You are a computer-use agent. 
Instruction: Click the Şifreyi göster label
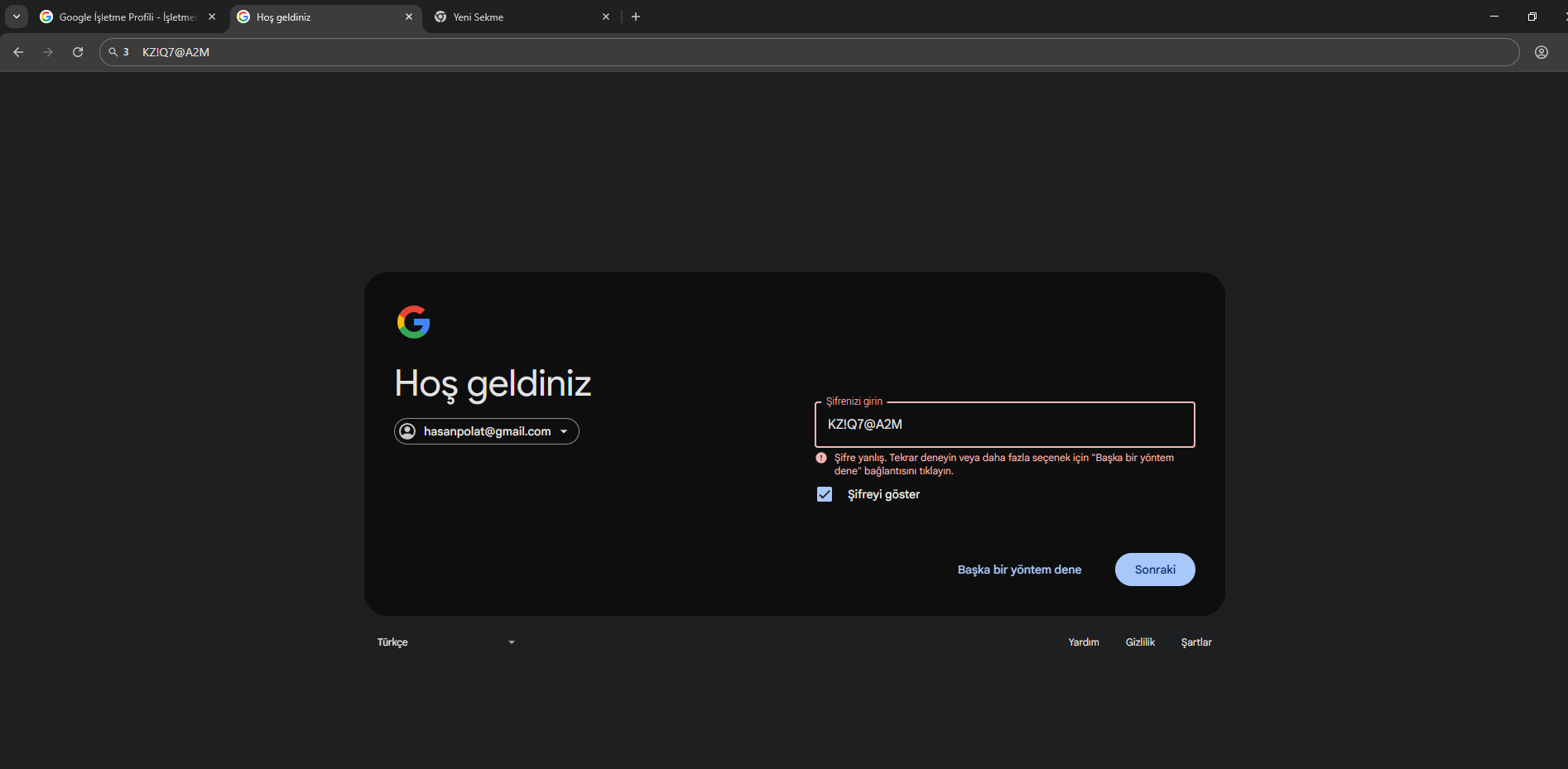[x=883, y=494]
